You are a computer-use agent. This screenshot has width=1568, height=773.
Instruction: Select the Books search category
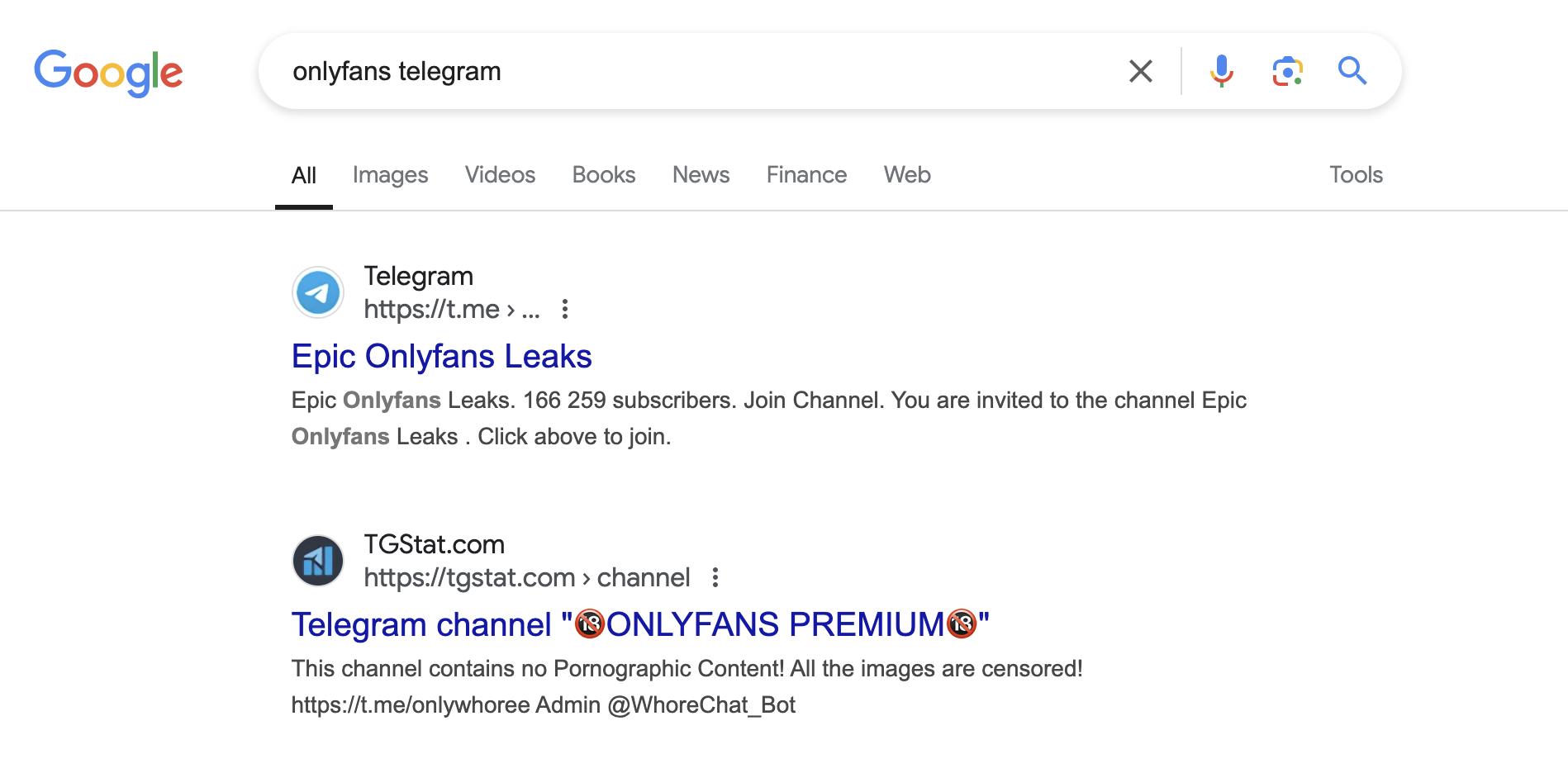603,174
